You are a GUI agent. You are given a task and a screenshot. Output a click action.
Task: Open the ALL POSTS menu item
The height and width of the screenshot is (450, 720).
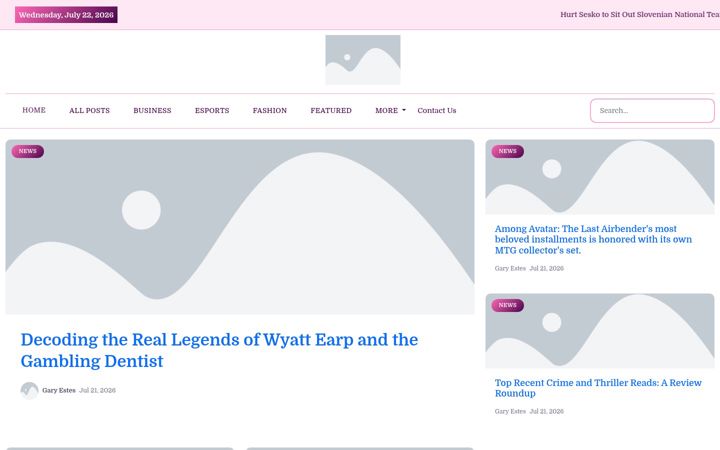tap(90, 111)
